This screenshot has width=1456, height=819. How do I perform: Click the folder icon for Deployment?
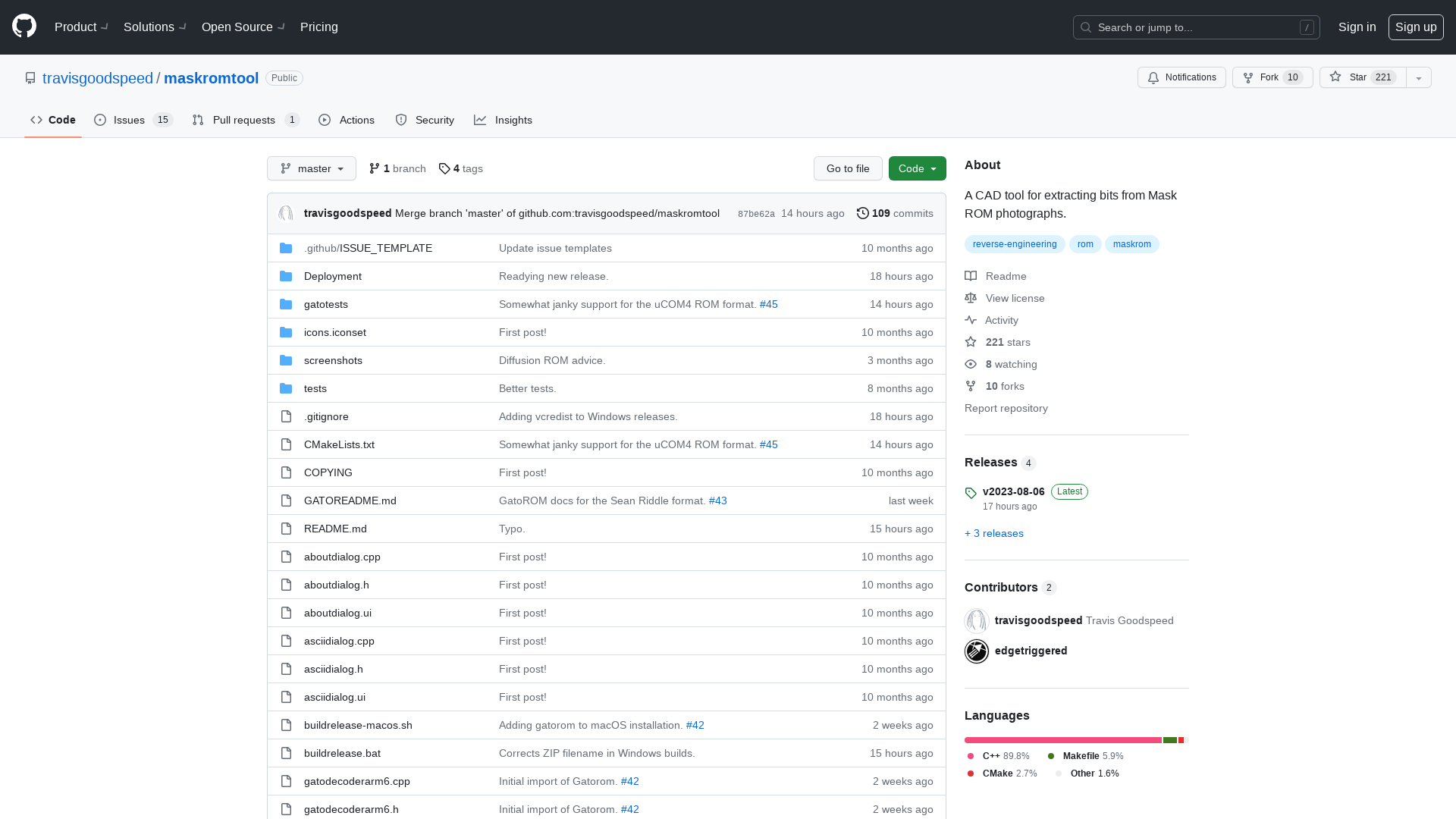coord(286,276)
